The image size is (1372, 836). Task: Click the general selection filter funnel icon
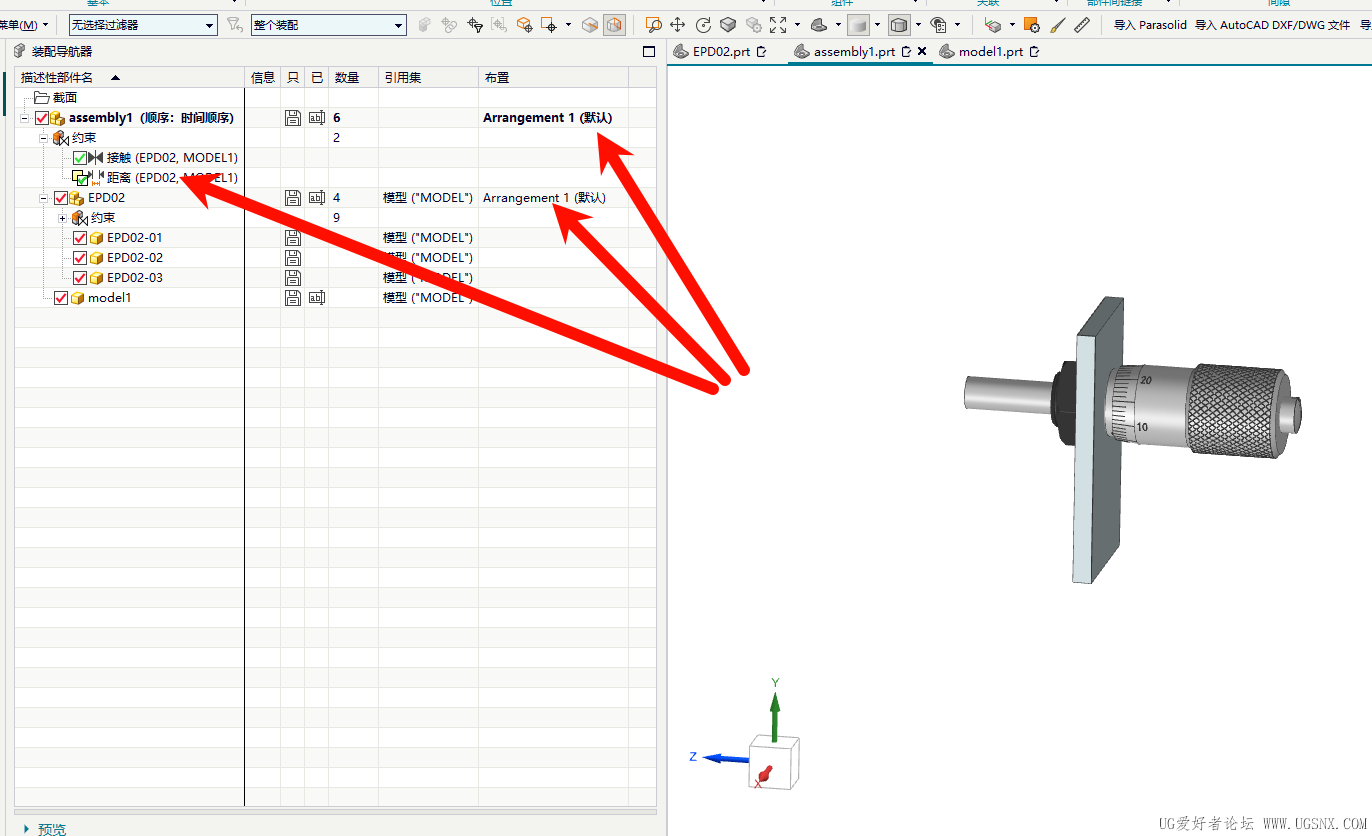point(234,25)
